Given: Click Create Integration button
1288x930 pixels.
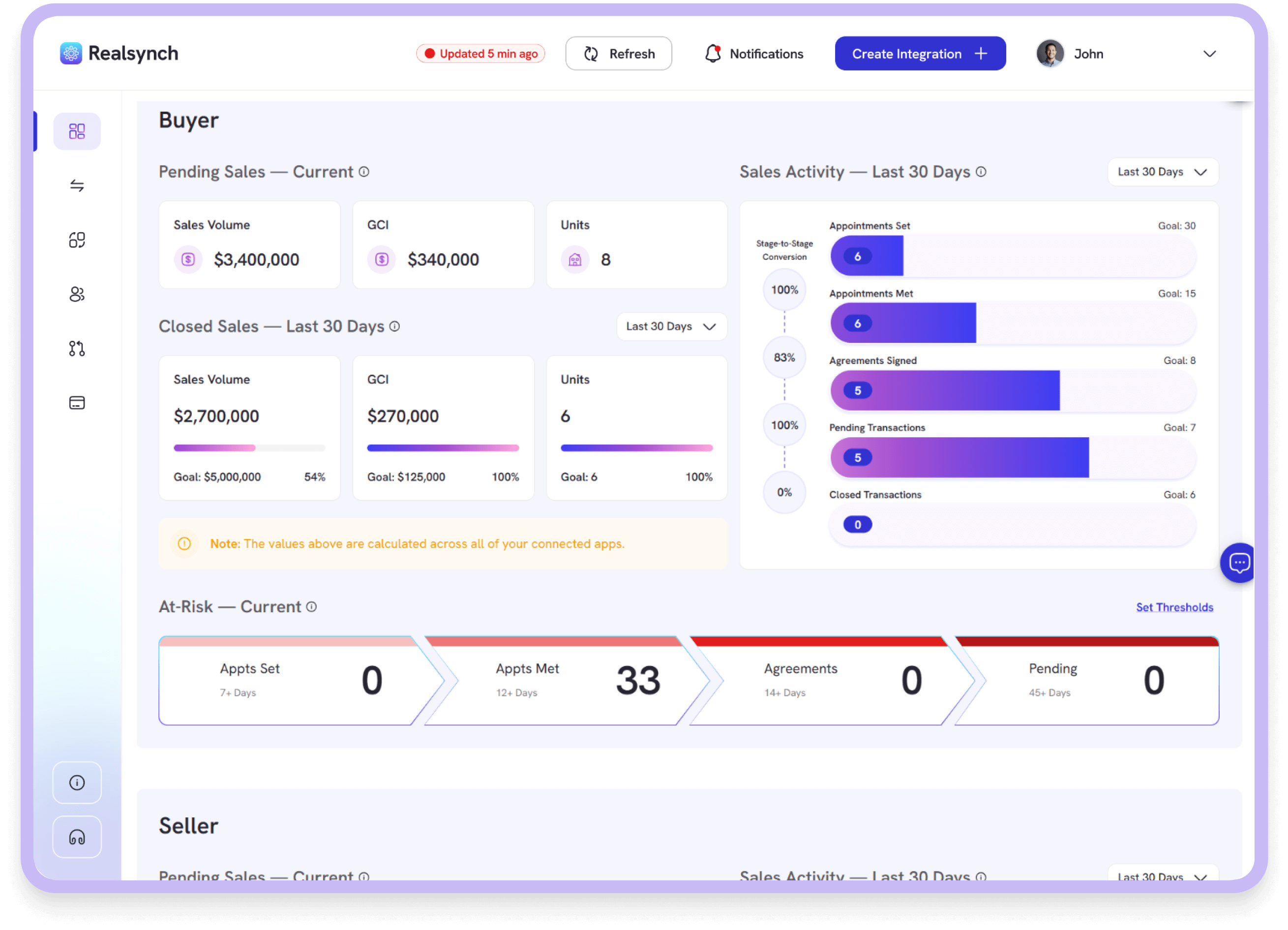Looking at the screenshot, I should tap(920, 54).
